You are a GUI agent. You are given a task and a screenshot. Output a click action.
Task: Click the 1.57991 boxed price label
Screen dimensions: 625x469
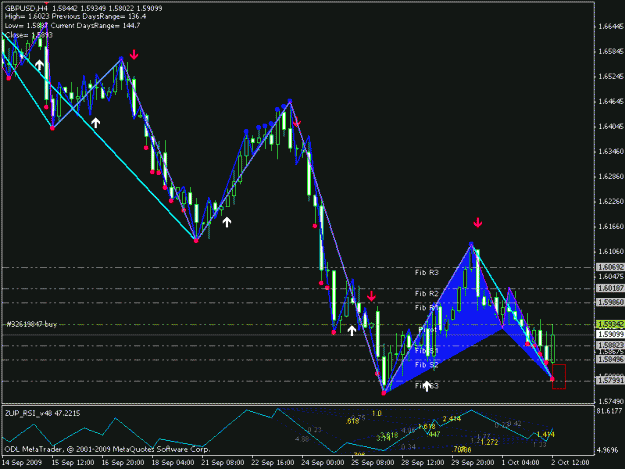(610, 381)
